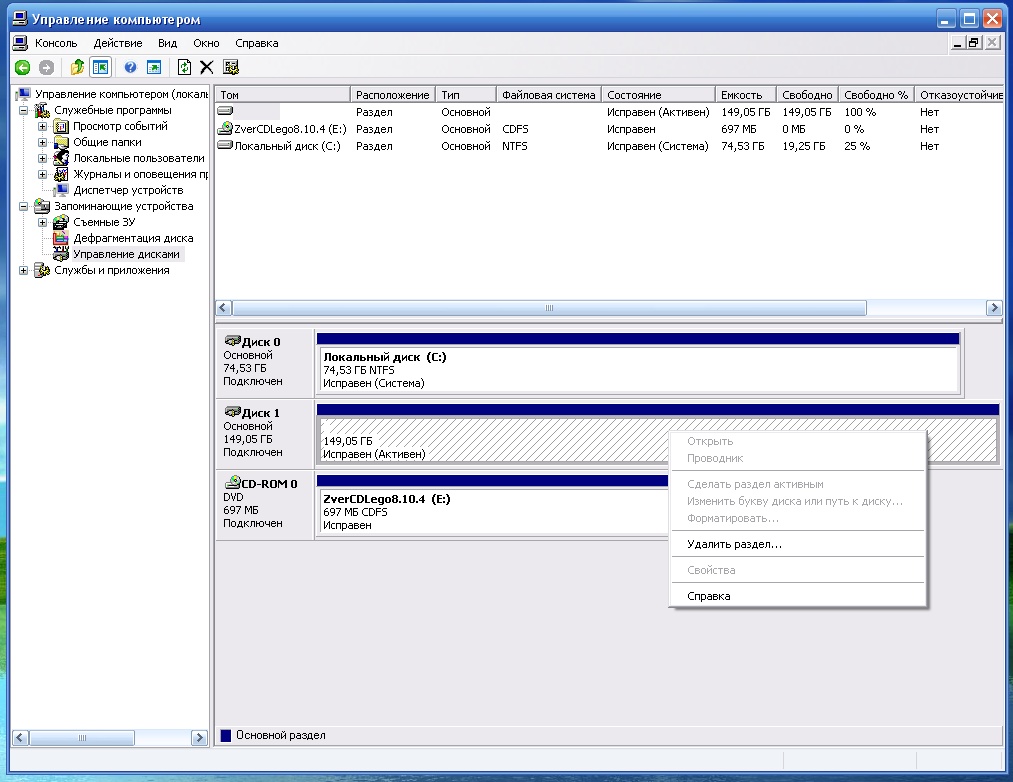
Task: Expand the Локальные пользователи tree node
Action: coord(43,158)
